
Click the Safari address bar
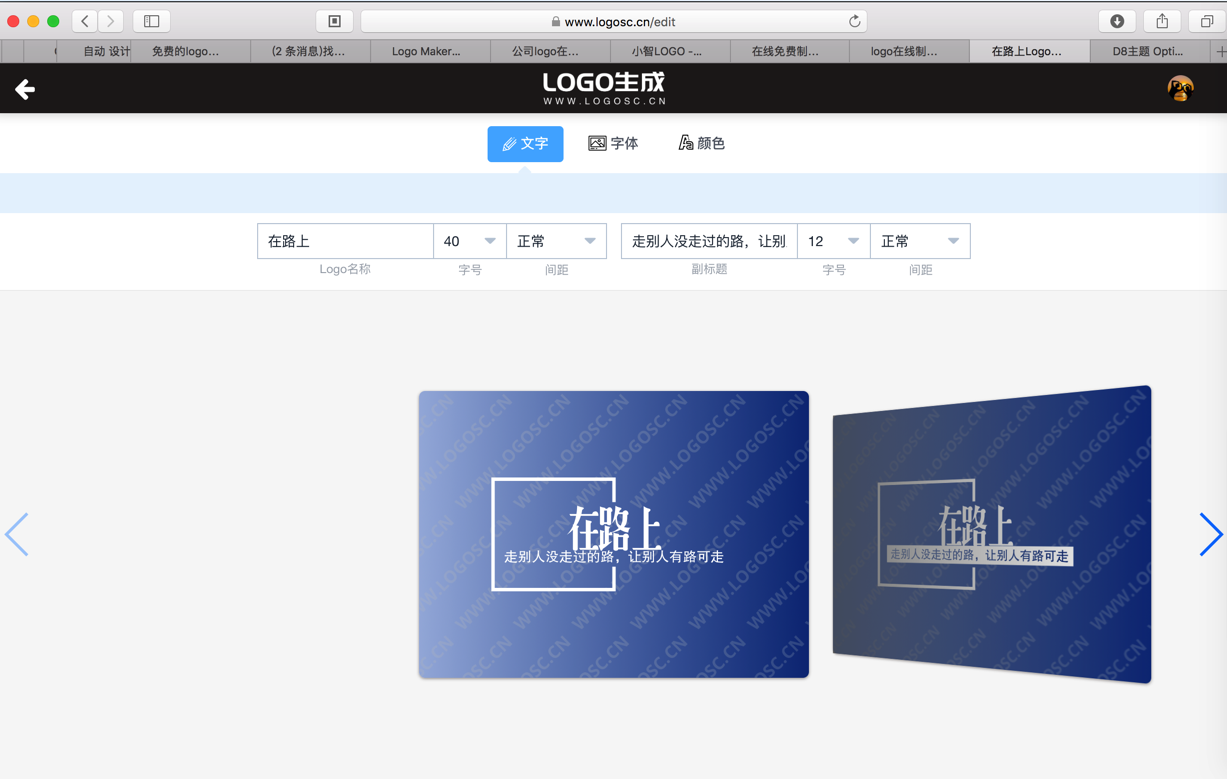[x=613, y=21]
